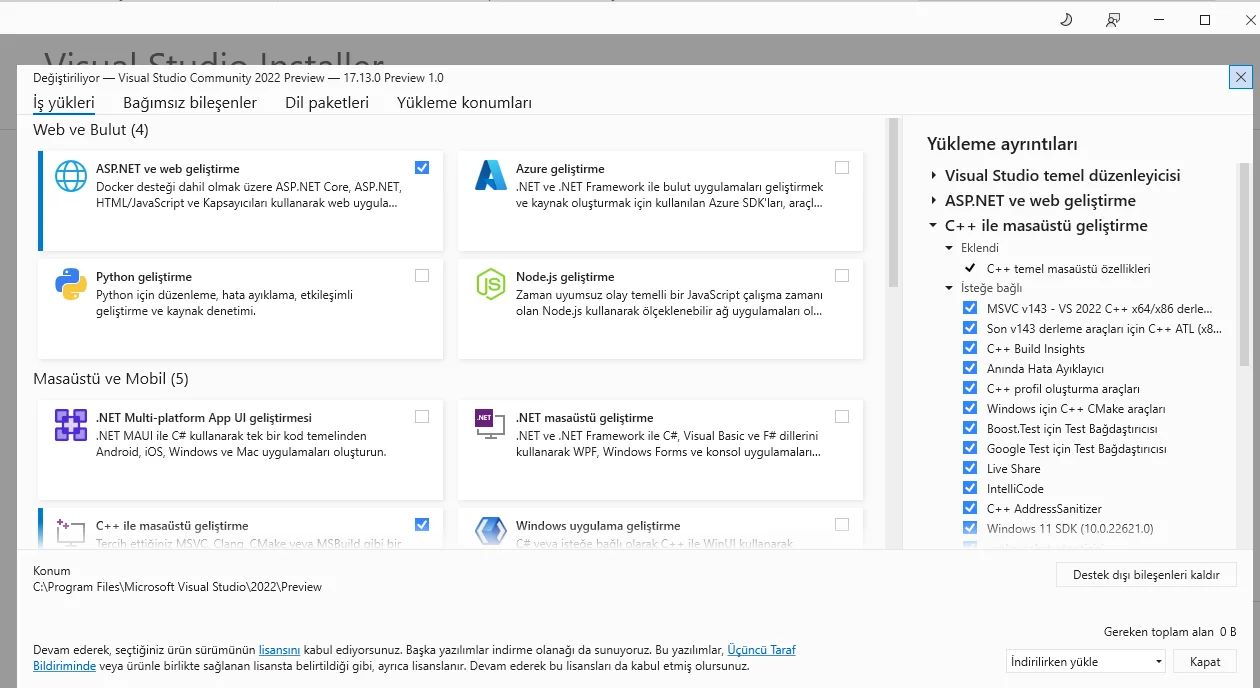Click the Masaüstü ve Mobil (5) heading
Viewport: 1260px width, 688px height.
pos(111,379)
